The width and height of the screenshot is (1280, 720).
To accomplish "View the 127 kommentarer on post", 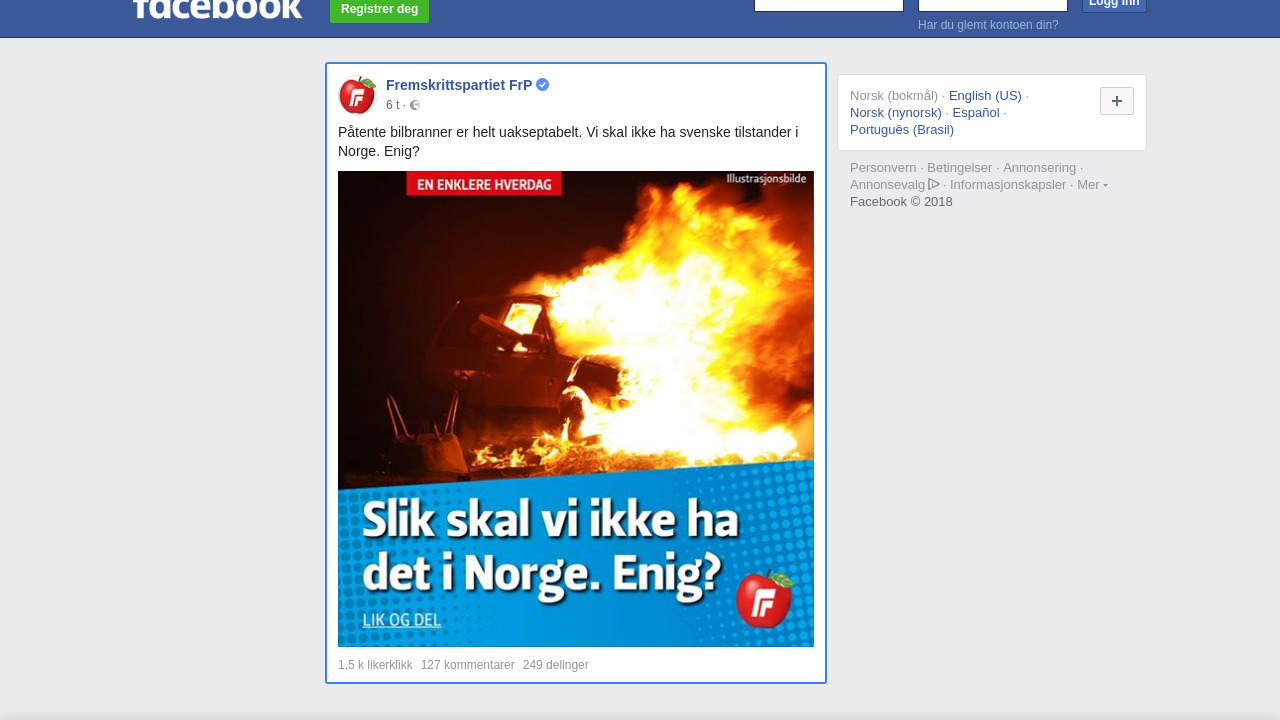I will click(468, 665).
